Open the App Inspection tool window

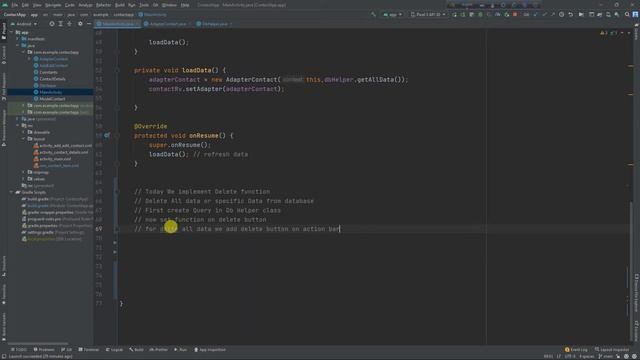click(x=210, y=350)
